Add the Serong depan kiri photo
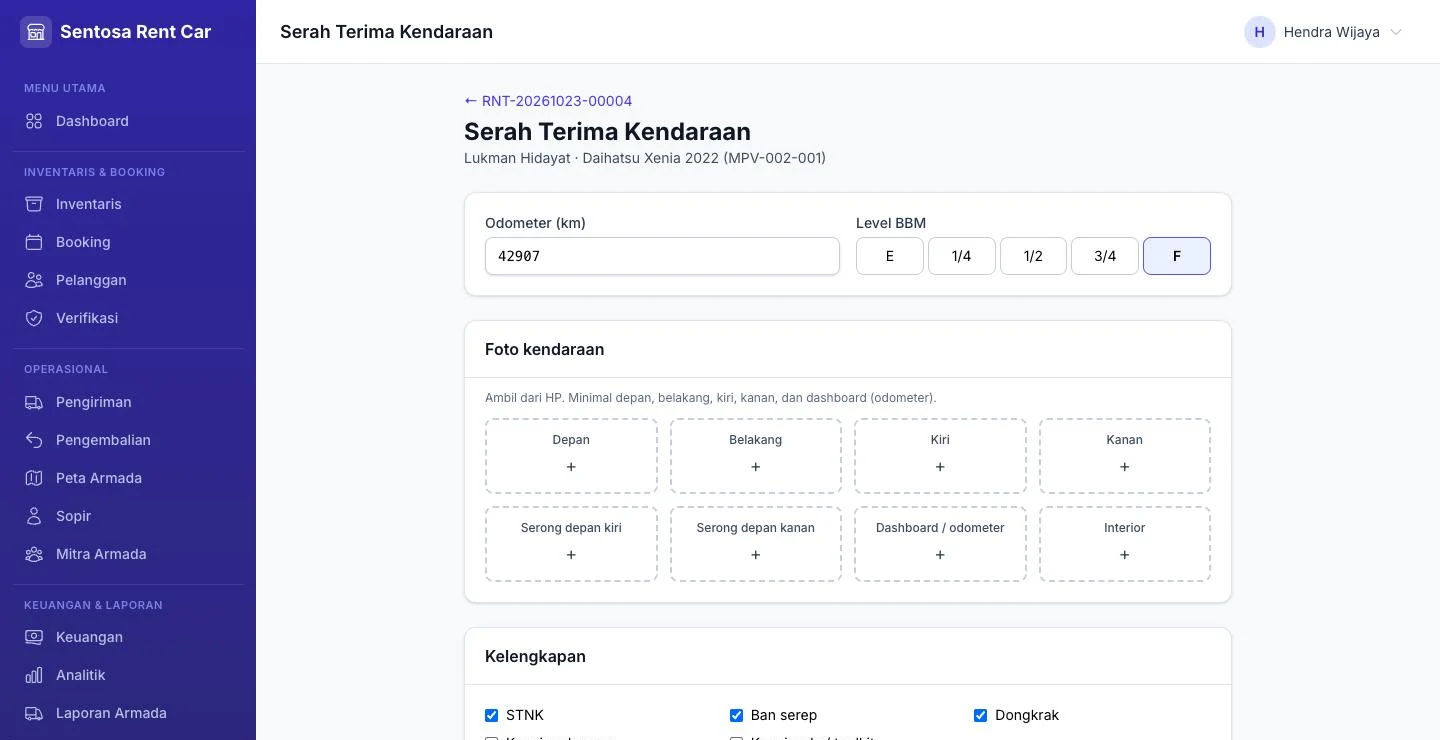The width and height of the screenshot is (1440, 740). 571,544
